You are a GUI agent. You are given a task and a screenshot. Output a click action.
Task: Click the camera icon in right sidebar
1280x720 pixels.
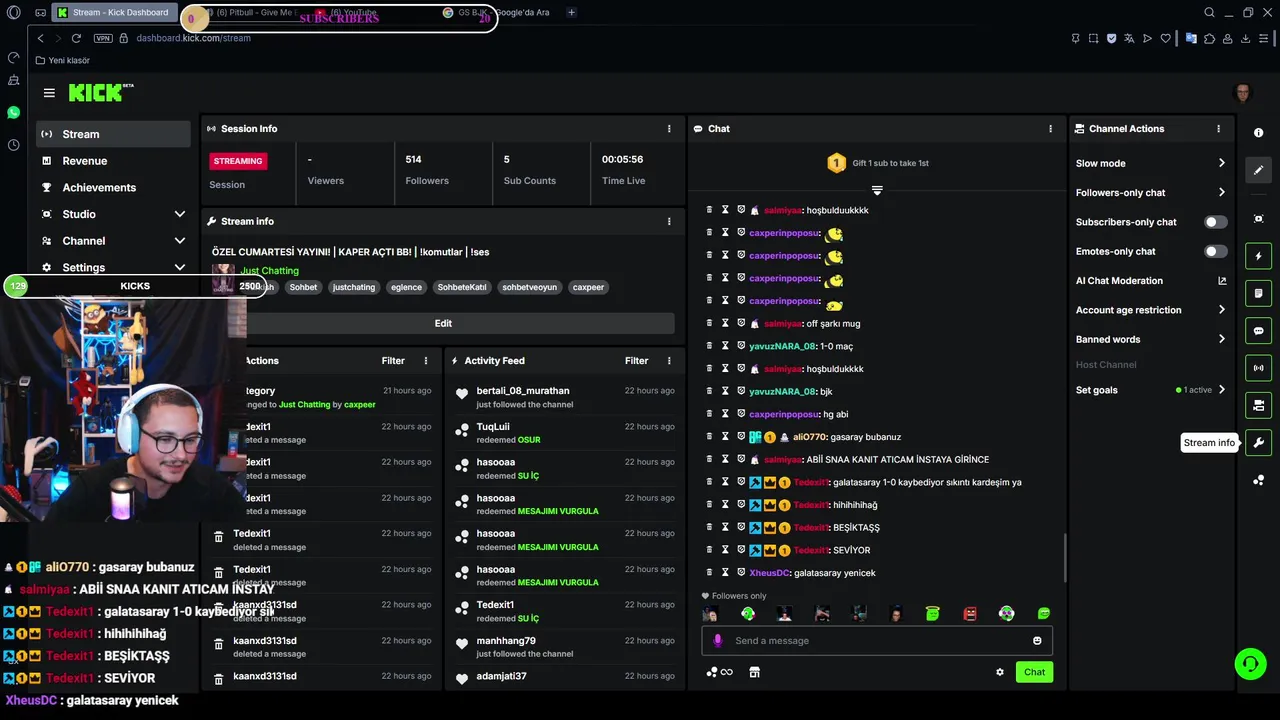1258,219
